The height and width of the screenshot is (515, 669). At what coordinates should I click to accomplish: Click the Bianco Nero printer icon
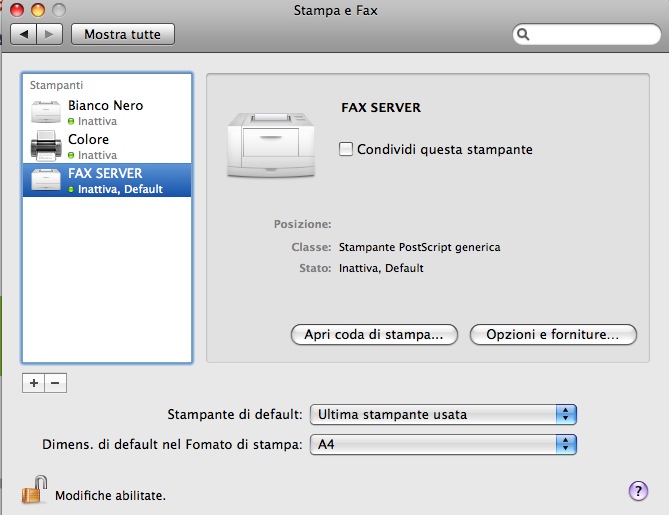(46, 112)
